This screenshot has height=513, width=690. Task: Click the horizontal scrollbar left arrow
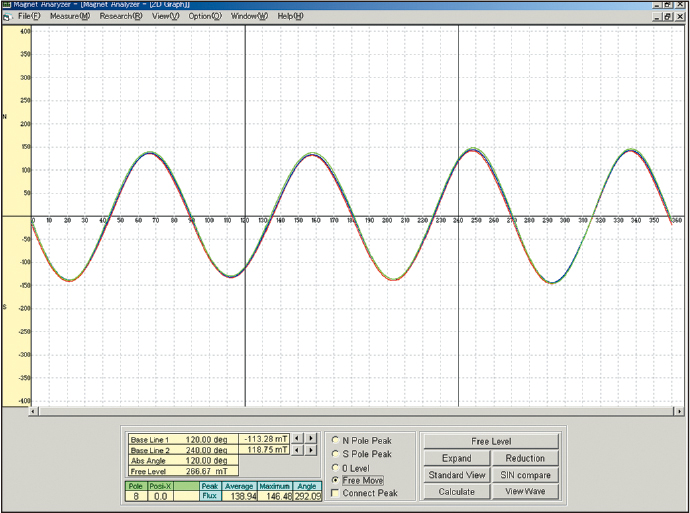[33, 411]
